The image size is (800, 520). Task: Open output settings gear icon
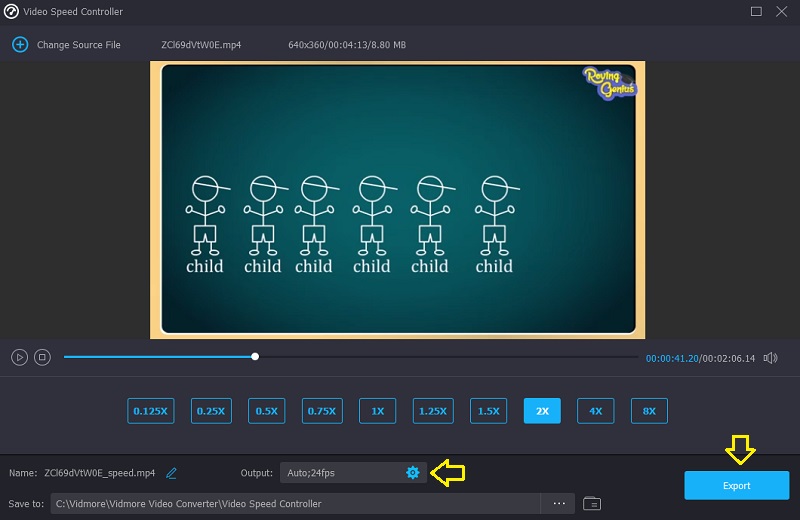(x=412, y=472)
